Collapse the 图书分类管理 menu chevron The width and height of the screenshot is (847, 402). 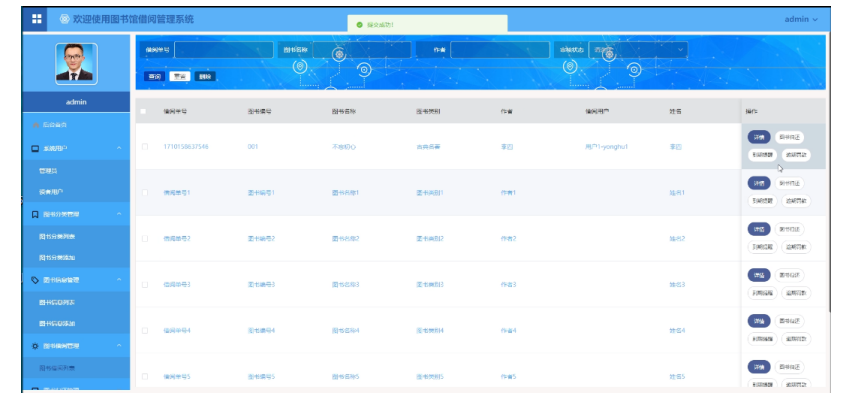pyautogui.click(x=119, y=215)
